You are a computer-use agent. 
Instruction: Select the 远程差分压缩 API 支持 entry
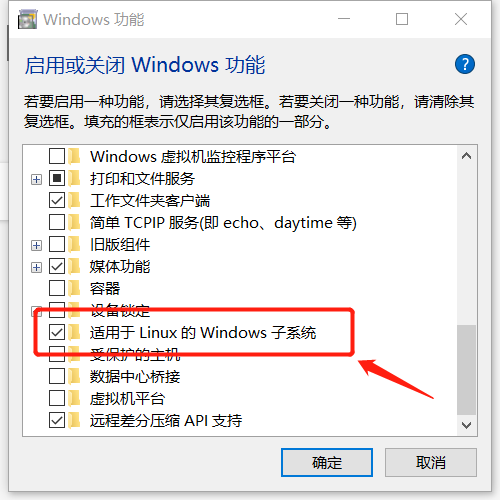[166, 421]
